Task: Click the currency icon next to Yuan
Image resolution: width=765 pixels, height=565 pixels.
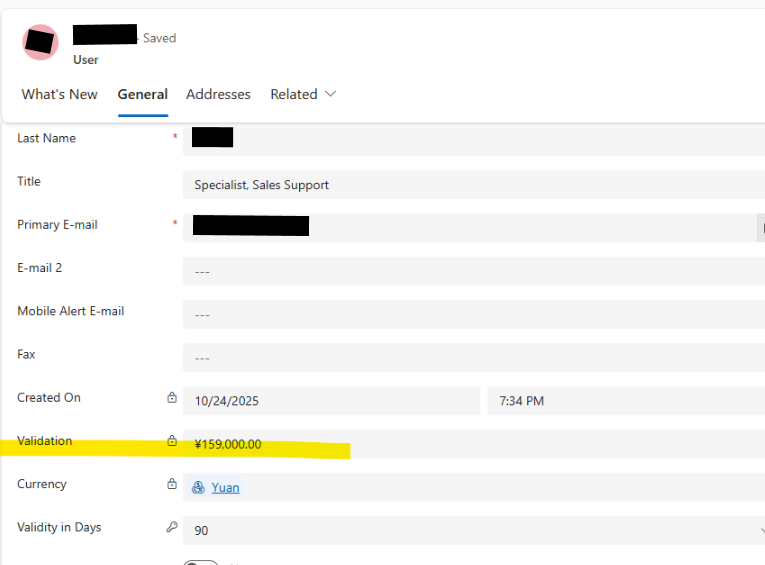Action: tap(198, 487)
